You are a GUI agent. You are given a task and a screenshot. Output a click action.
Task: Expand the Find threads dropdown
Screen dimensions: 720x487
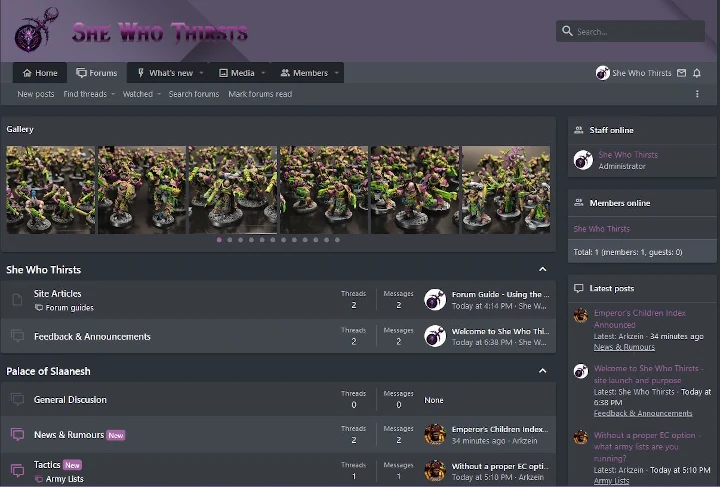point(112,94)
